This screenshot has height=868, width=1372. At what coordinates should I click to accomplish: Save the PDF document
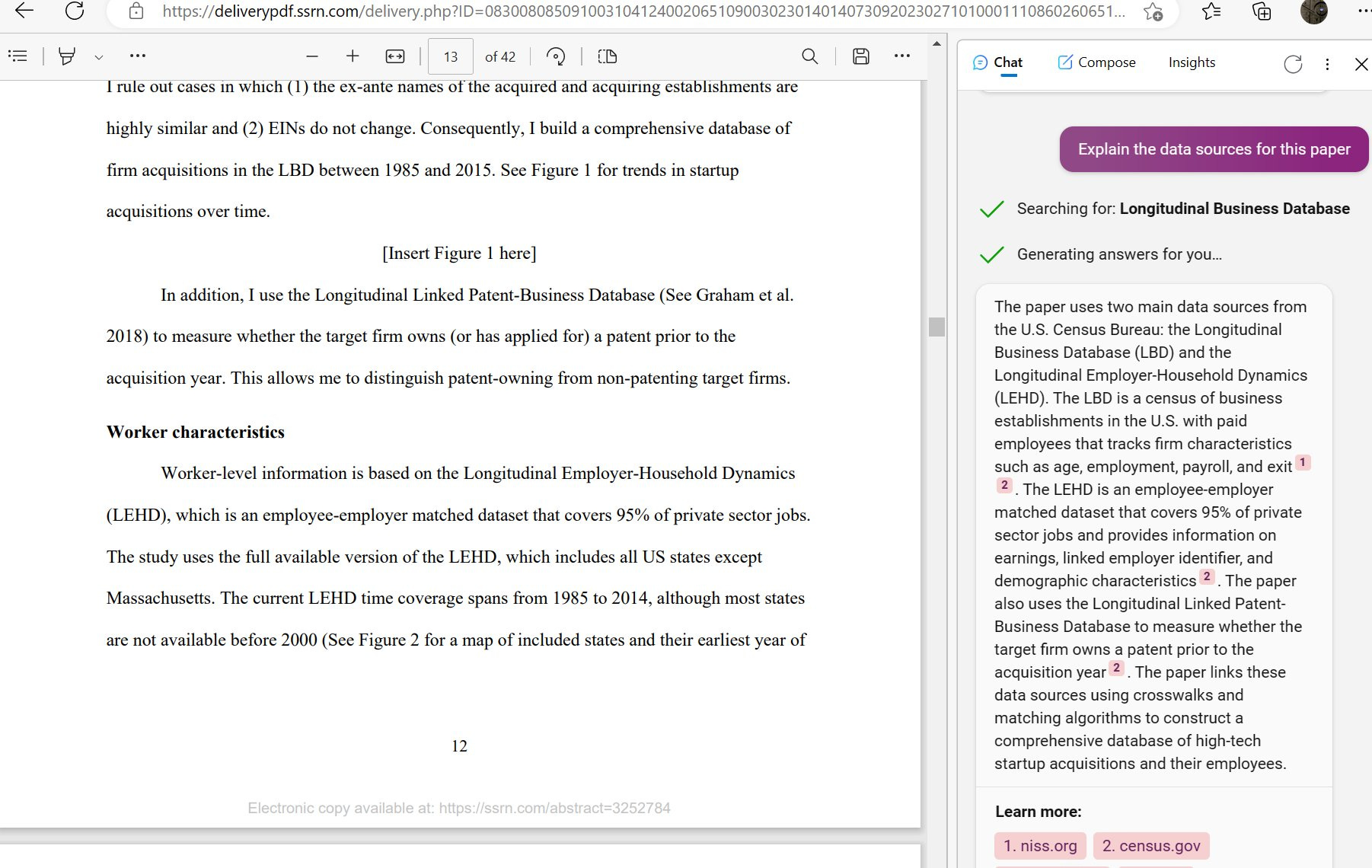[861, 56]
